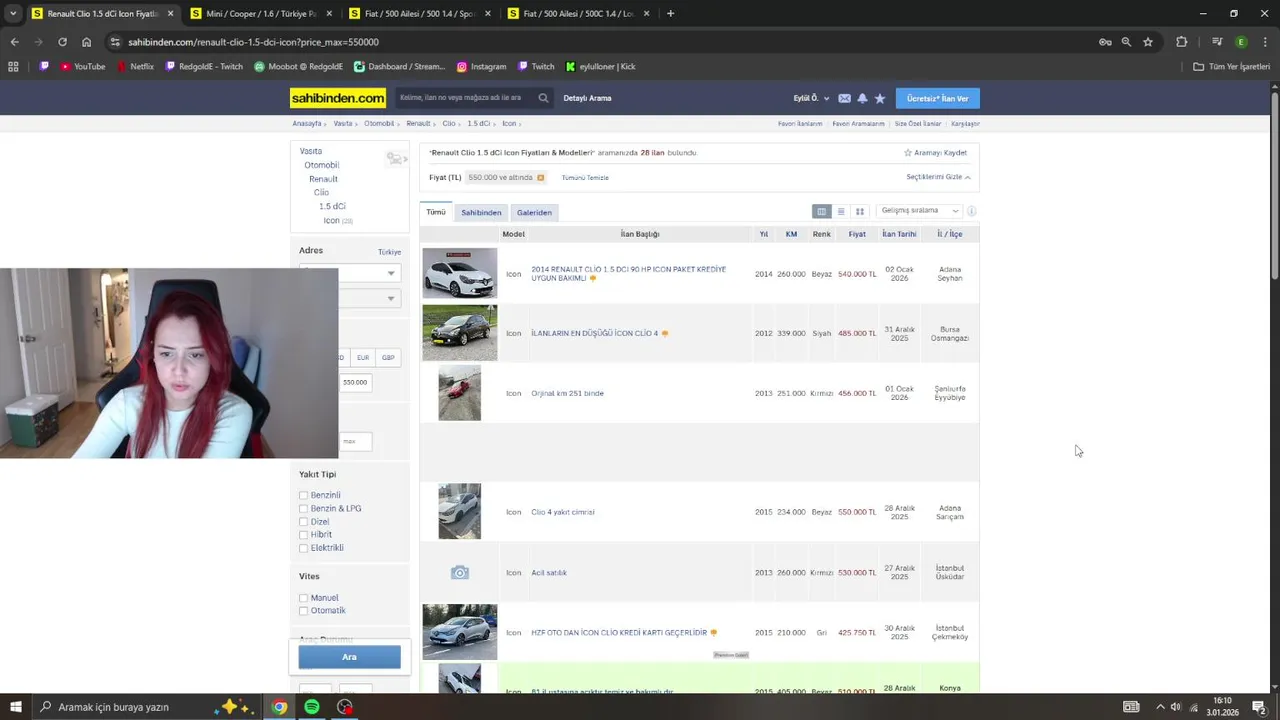Switch to Fiat 500 1.4 Sport browser tab
The image size is (1280, 720).
coord(418,14)
